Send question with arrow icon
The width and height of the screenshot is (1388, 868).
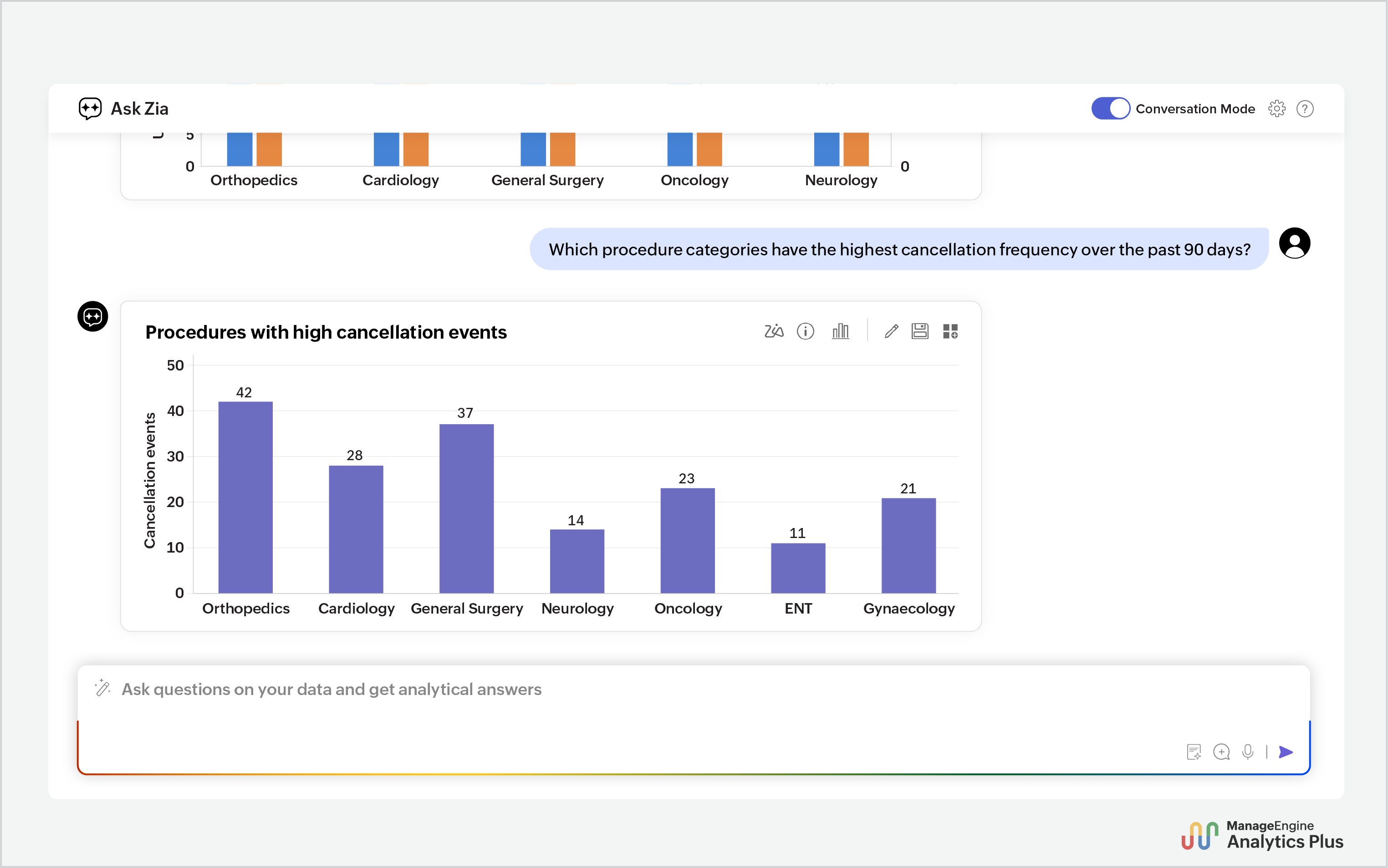[1286, 752]
